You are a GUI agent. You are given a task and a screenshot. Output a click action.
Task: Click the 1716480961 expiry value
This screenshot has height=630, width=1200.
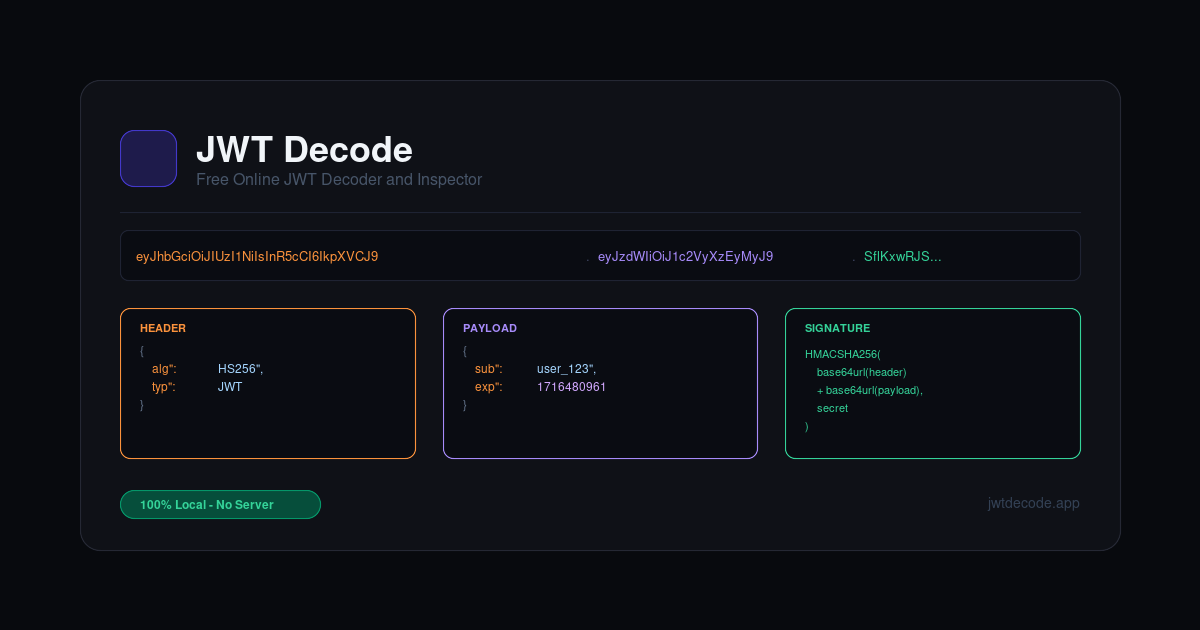[571, 387]
